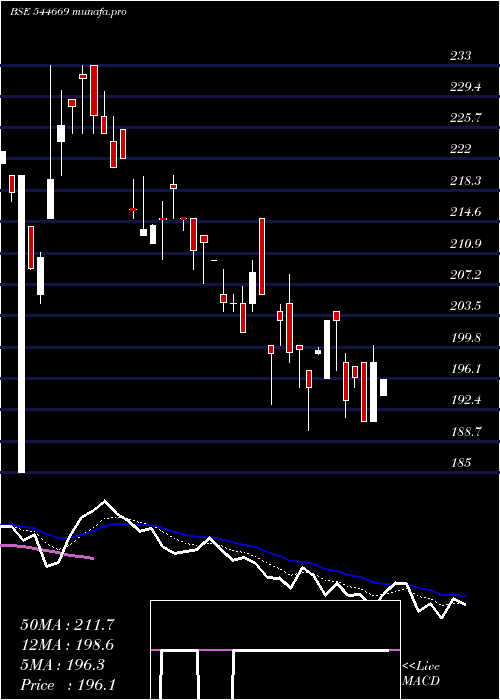
Task: Click the 229.4 price axis label
Action: (x=466, y=87)
